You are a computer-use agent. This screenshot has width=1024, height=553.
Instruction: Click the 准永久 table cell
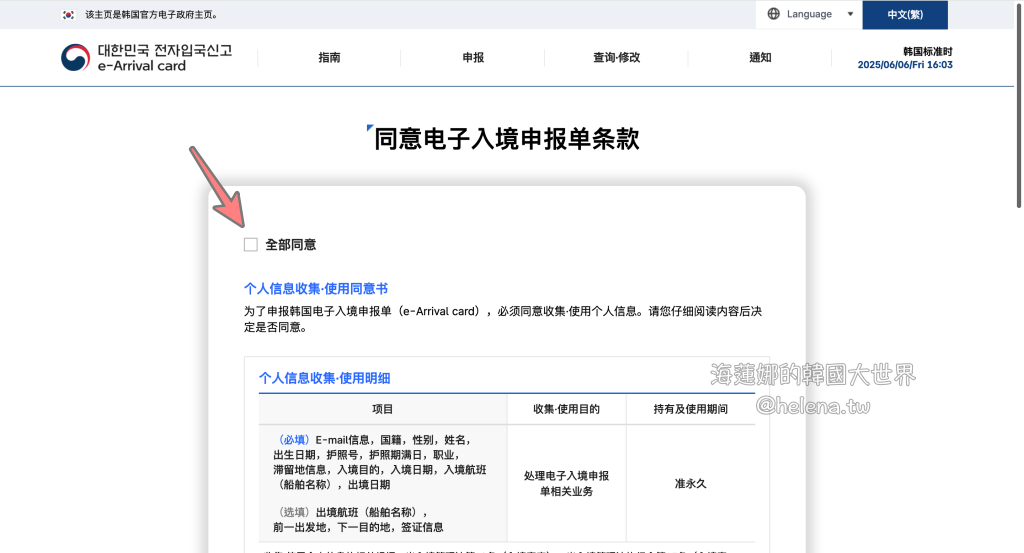pyautogui.click(x=690, y=484)
